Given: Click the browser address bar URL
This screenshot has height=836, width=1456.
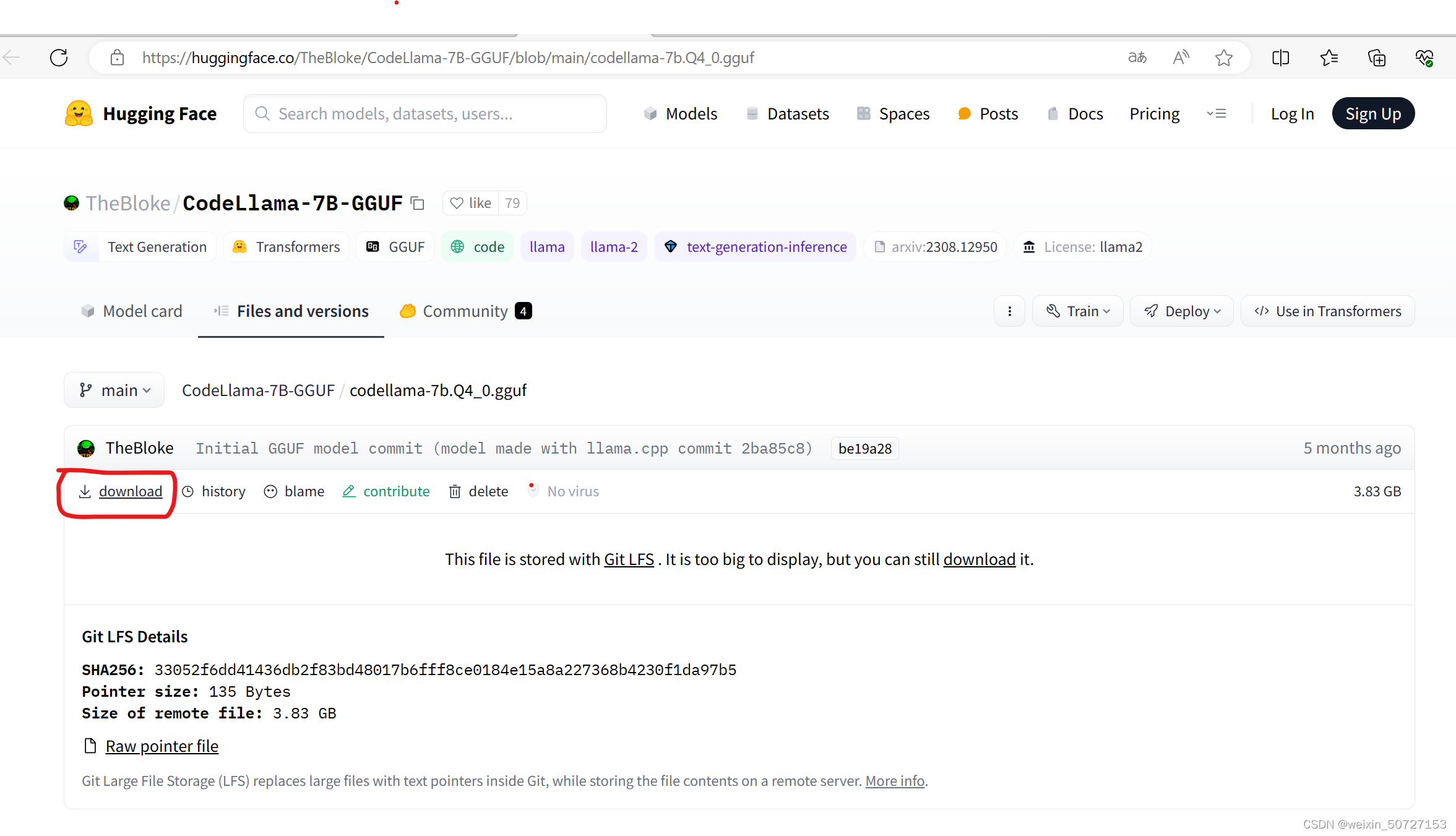Looking at the screenshot, I should [448, 58].
